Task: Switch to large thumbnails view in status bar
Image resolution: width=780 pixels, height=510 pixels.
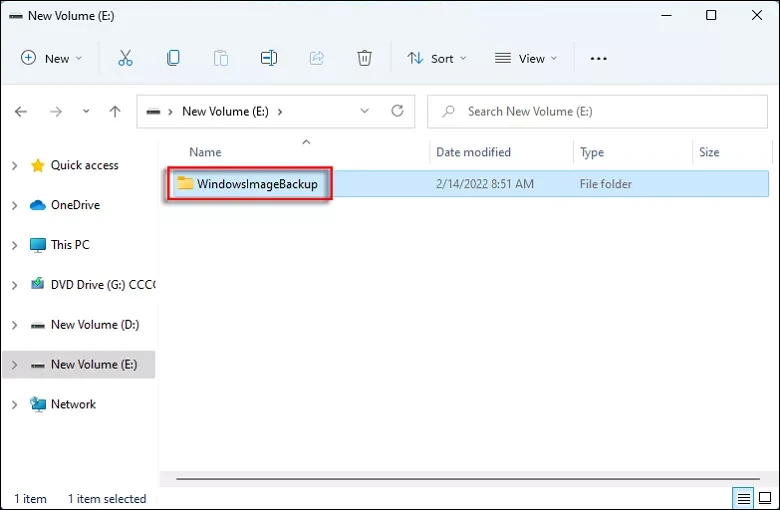Action: (765, 498)
